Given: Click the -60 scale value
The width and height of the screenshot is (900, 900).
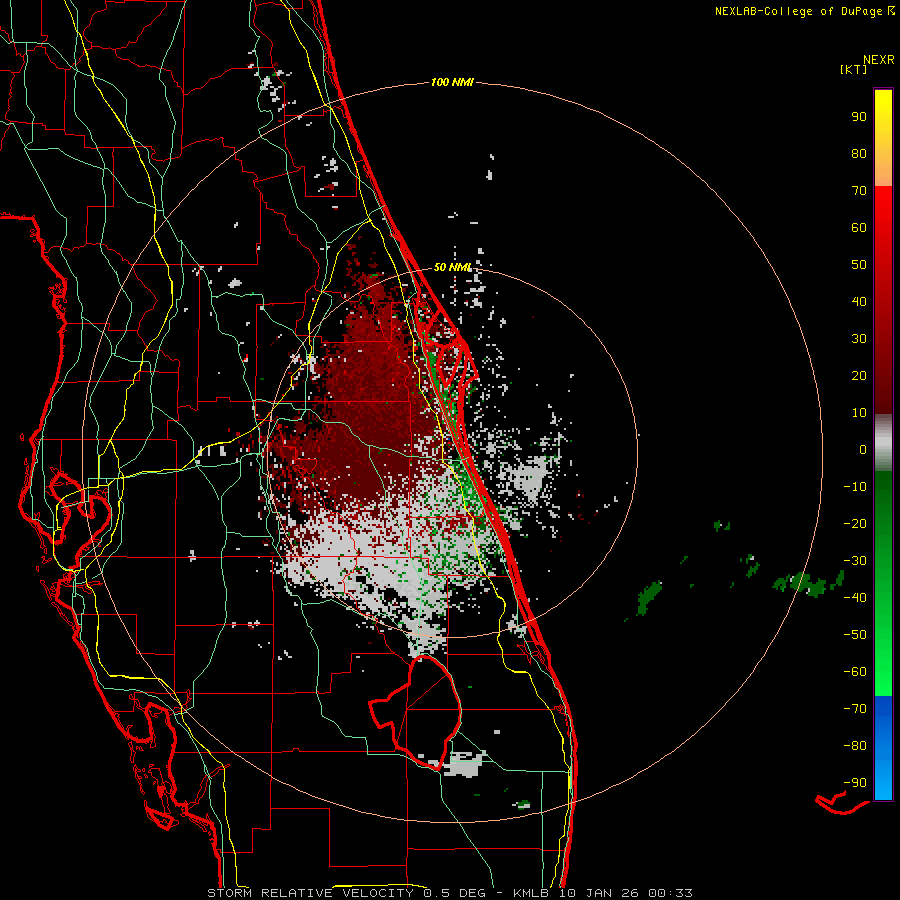Looking at the screenshot, I should [x=855, y=672].
